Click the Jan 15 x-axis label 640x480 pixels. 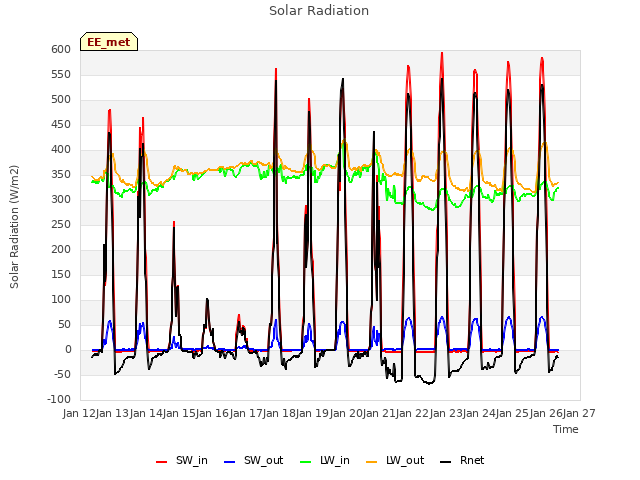(x=180, y=413)
